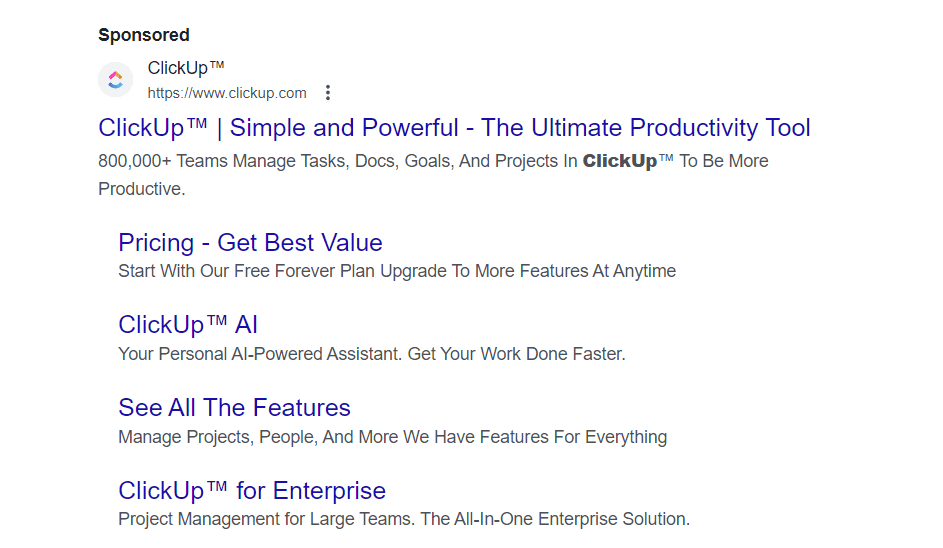Click the ClickUp logo favicon
Image resolution: width=943 pixels, height=548 pixels.
pyautogui.click(x=115, y=79)
